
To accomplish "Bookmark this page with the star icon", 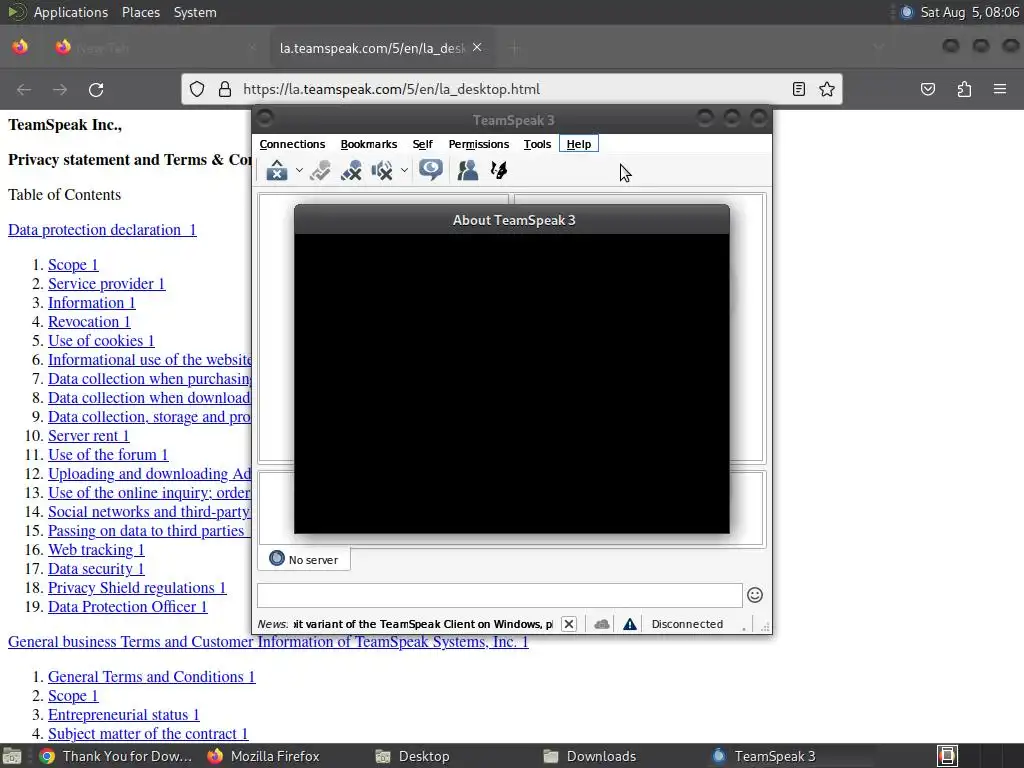I will tap(827, 89).
